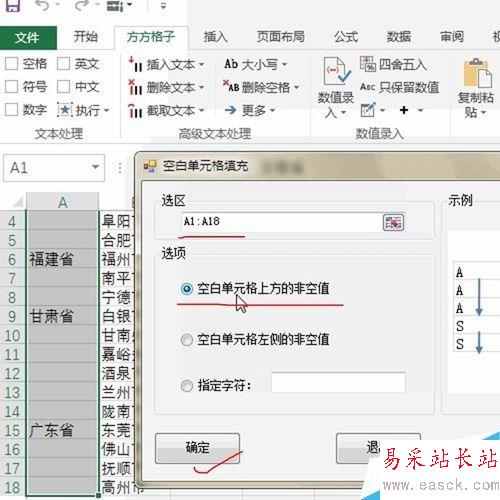Image resolution: width=500 pixels, height=500 pixels.
Task: Click the Undo arrow icon
Action: point(43,5)
